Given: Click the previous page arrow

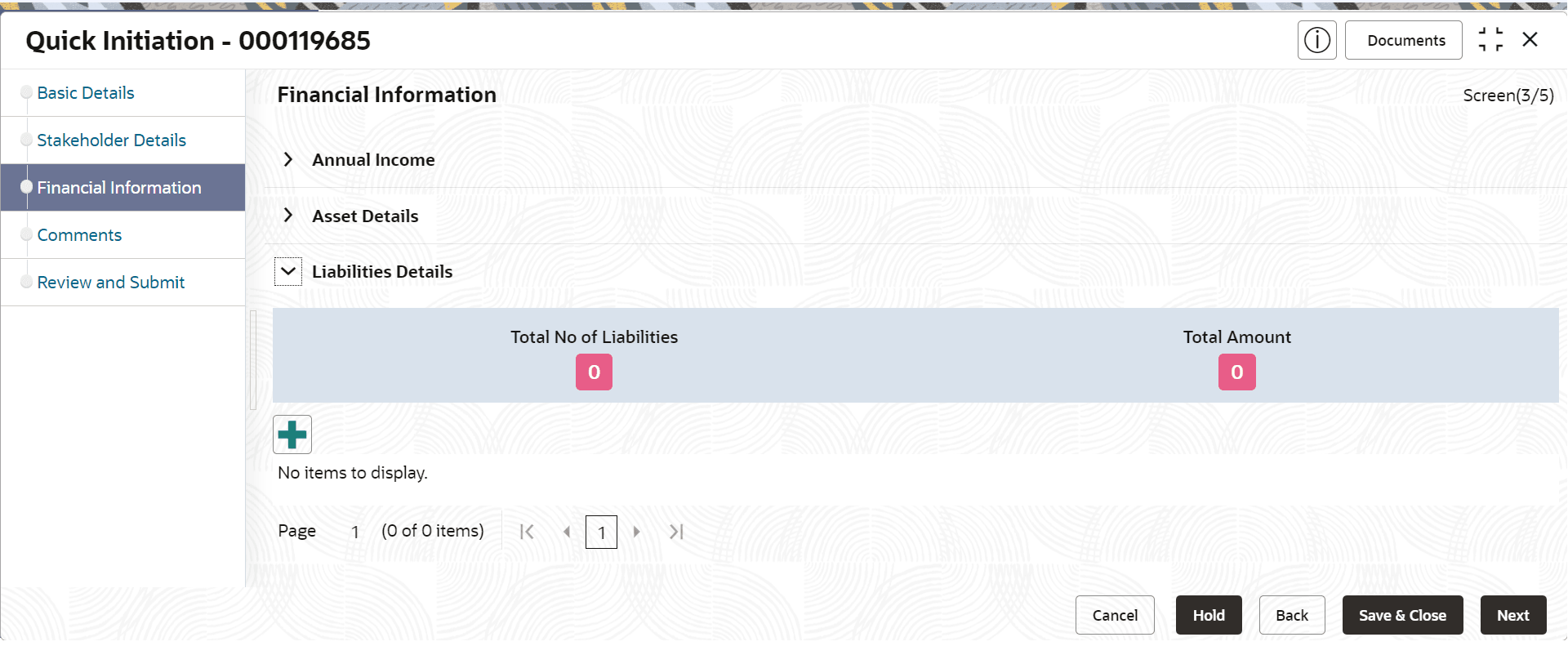Looking at the screenshot, I should click(567, 532).
